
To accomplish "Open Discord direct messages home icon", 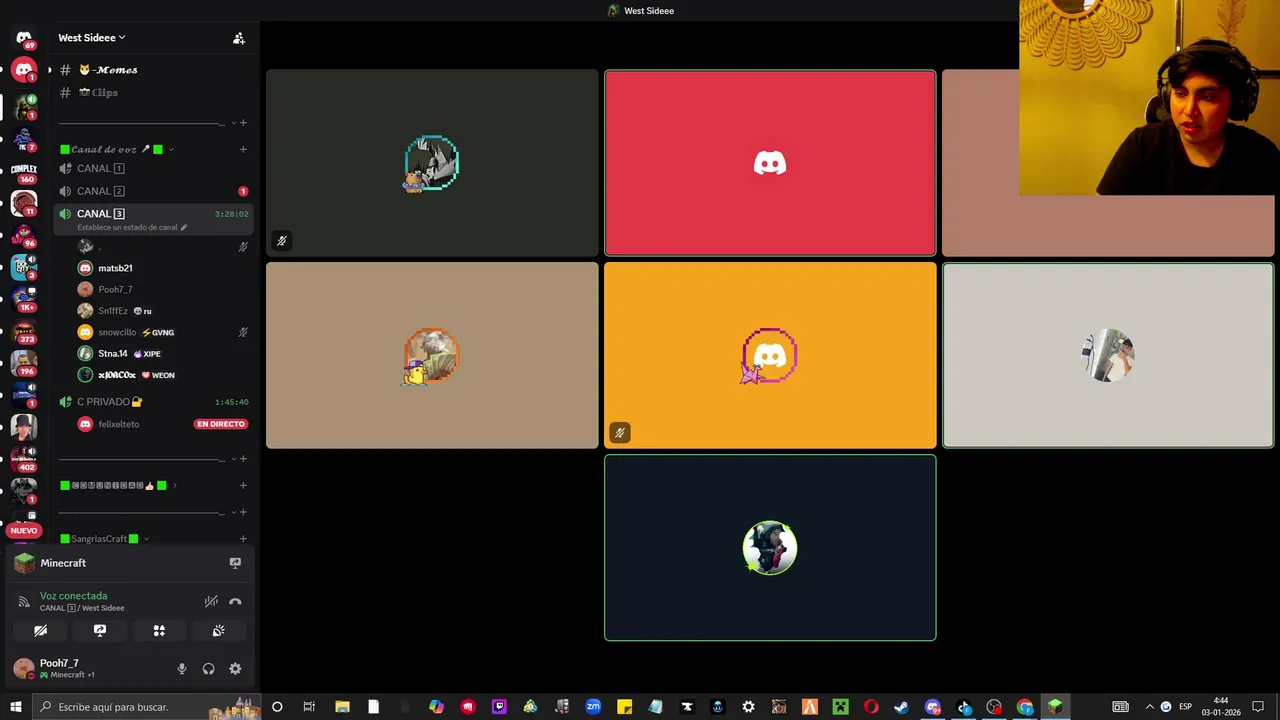I will click(x=24, y=38).
